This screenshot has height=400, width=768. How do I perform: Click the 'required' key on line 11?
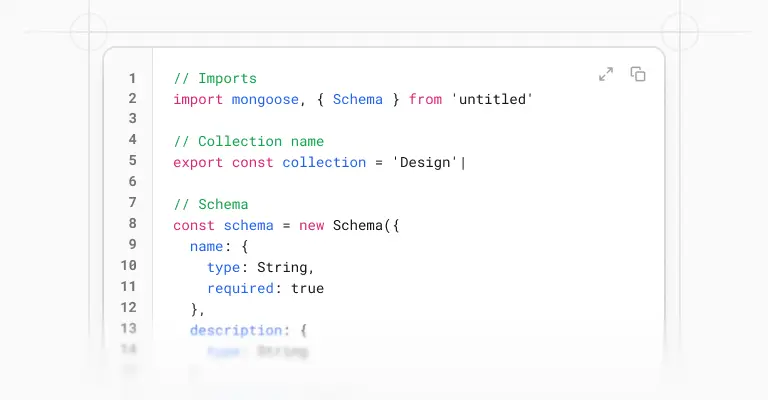240,289
